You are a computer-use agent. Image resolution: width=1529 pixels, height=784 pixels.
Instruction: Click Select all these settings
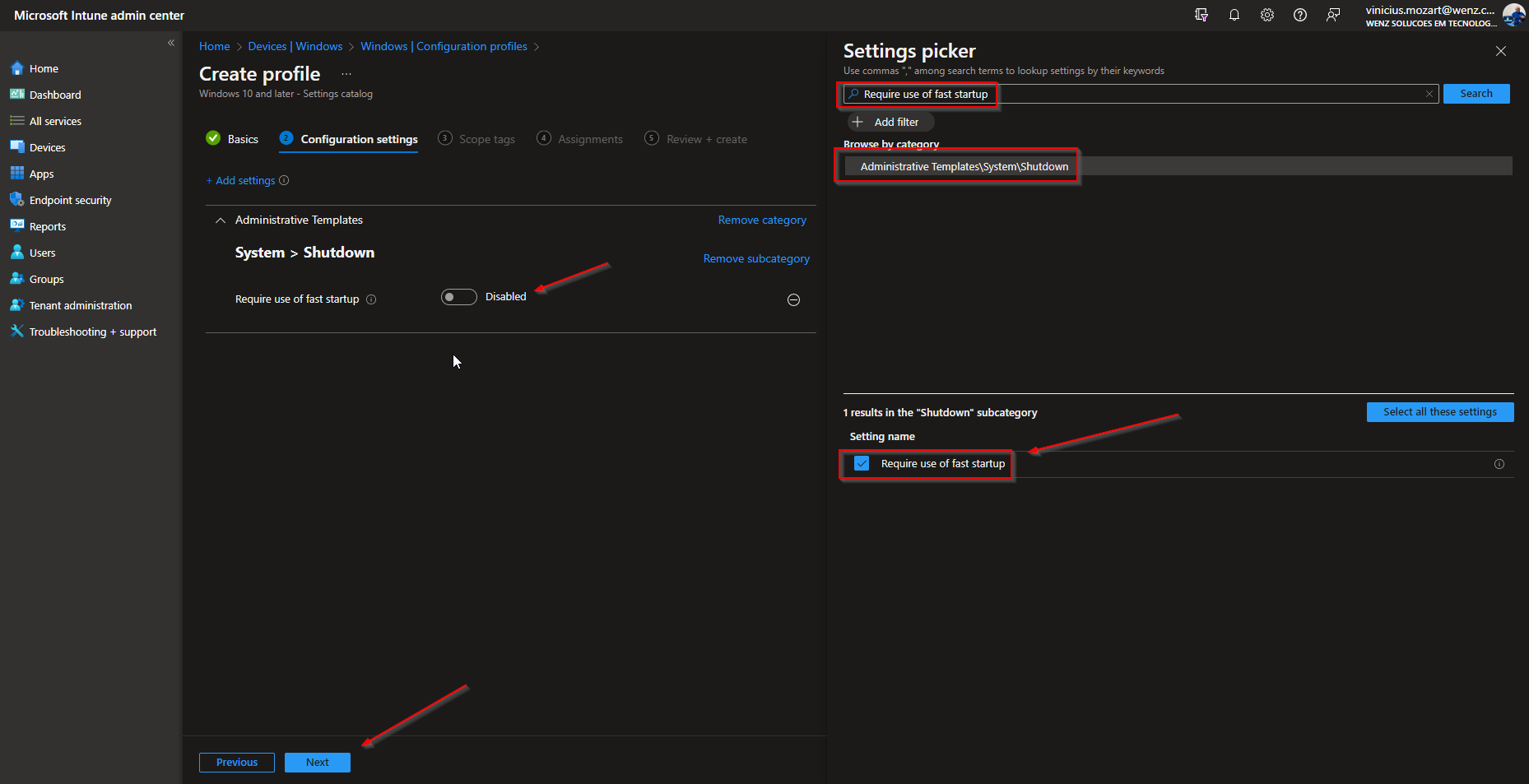click(1440, 412)
